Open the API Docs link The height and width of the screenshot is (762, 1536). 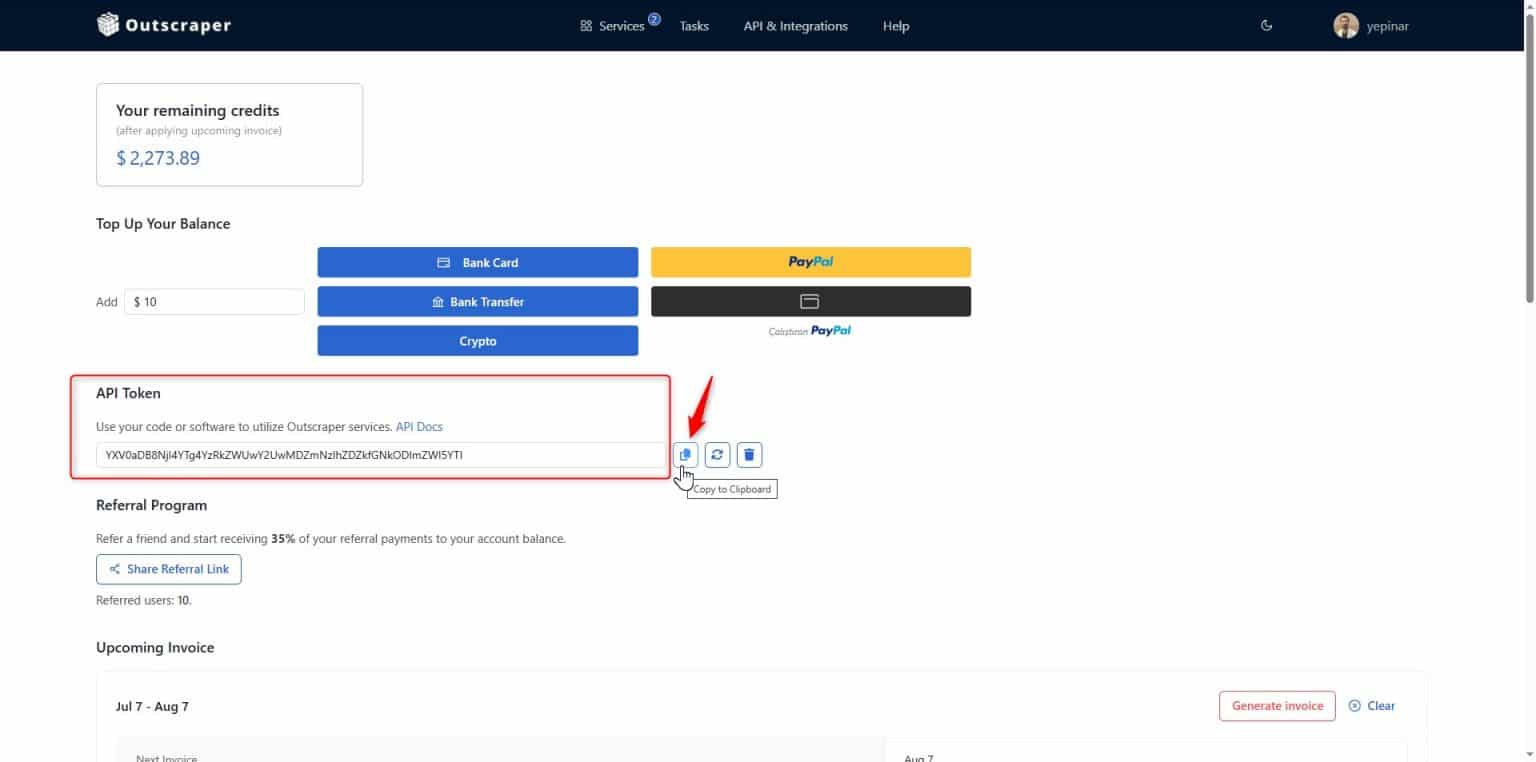[x=419, y=427]
